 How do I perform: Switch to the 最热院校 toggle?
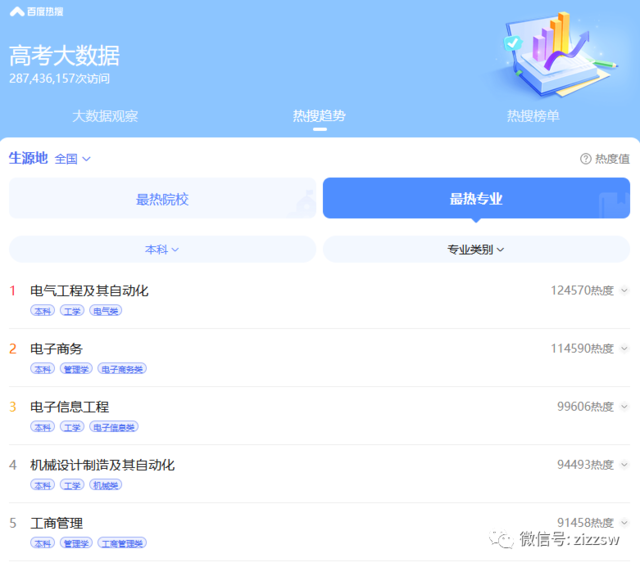click(162, 198)
